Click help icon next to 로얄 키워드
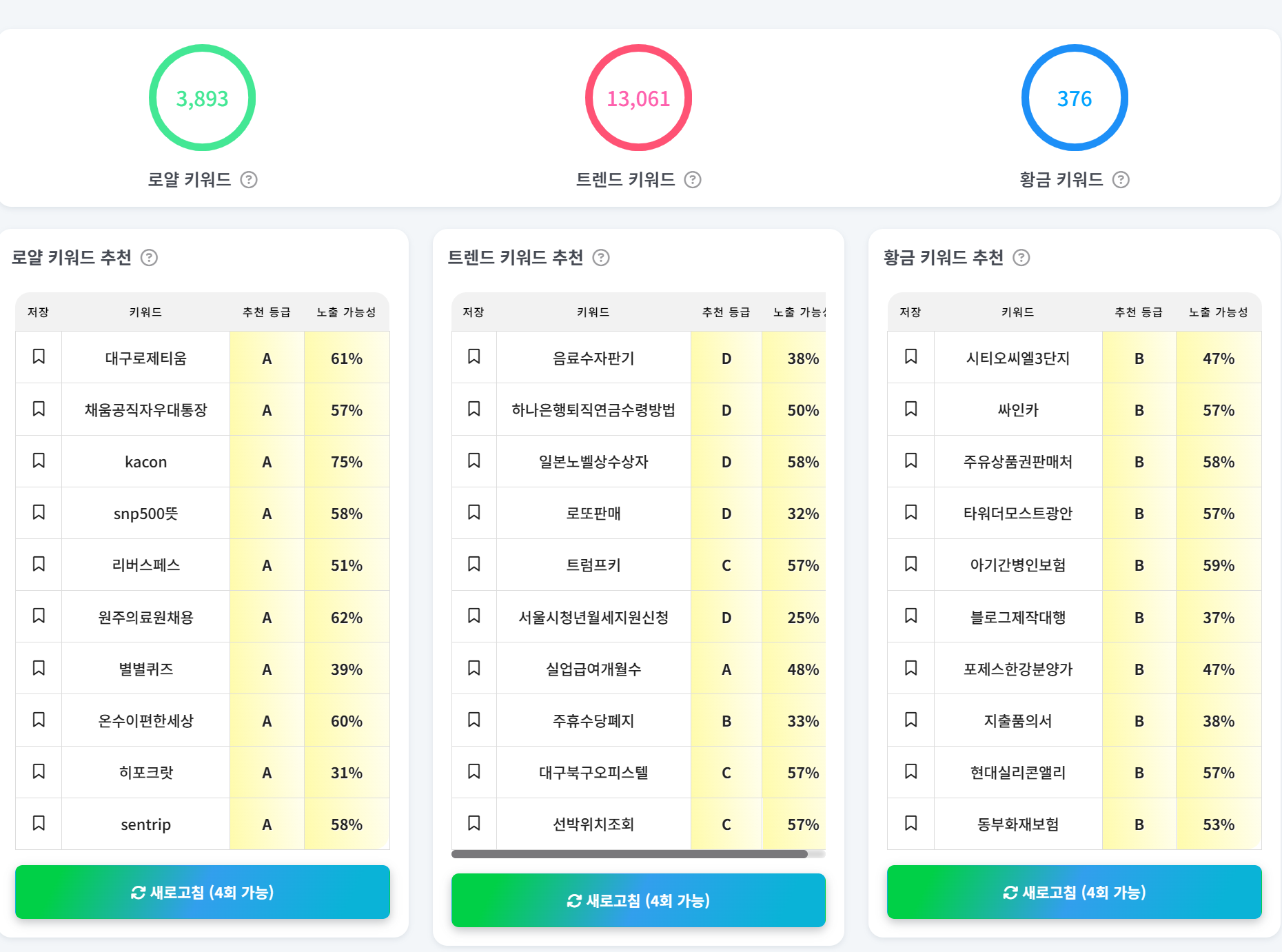 pyautogui.click(x=249, y=180)
